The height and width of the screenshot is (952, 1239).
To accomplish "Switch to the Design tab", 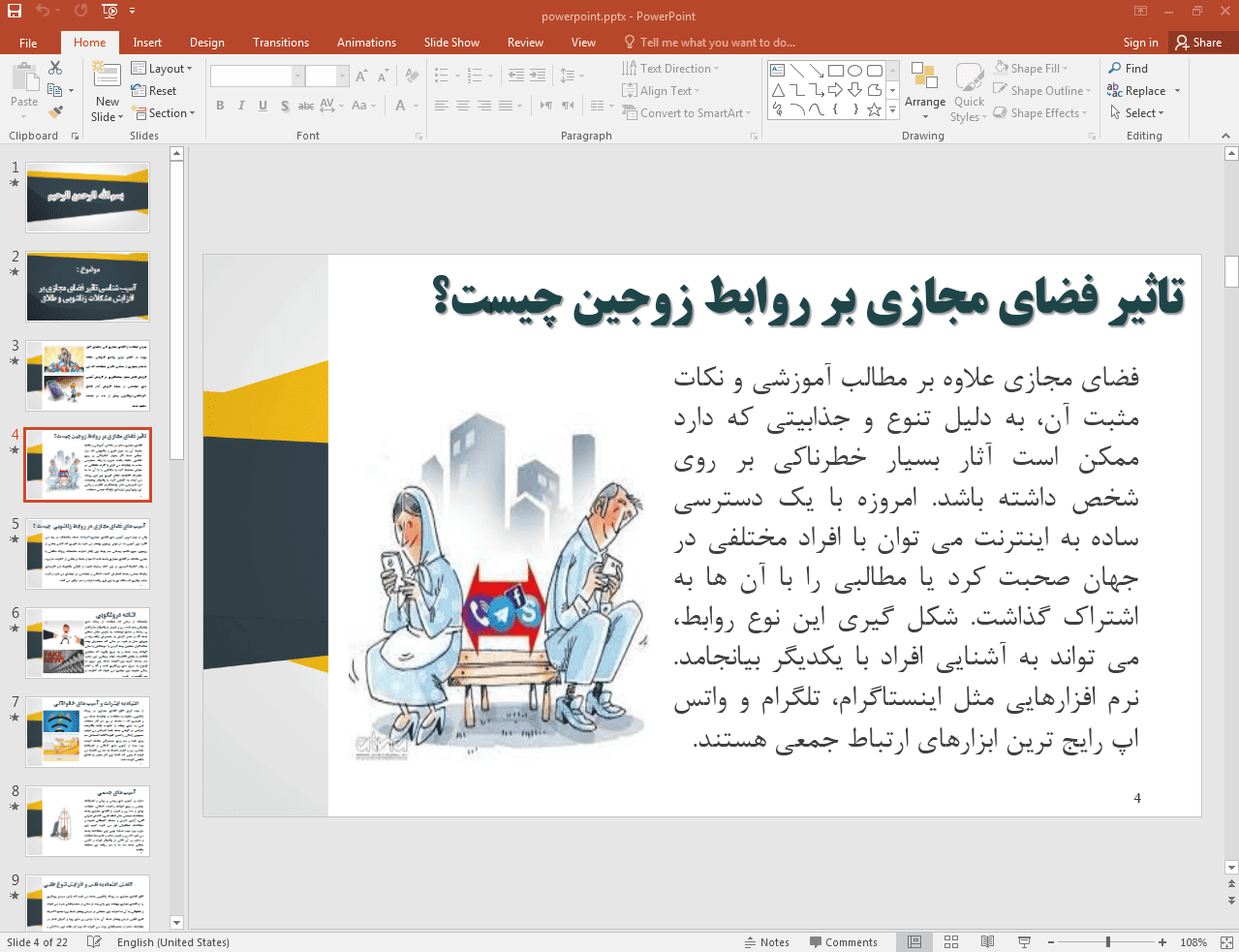I will [207, 43].
